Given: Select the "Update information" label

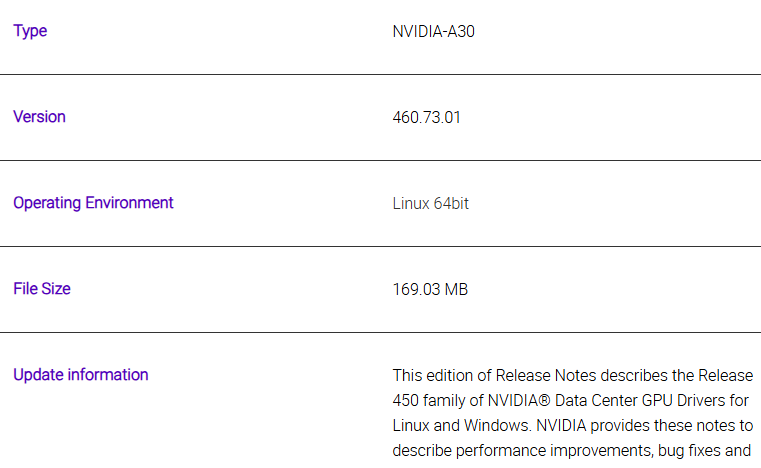Looking at the screenshot, I should 80,375.
